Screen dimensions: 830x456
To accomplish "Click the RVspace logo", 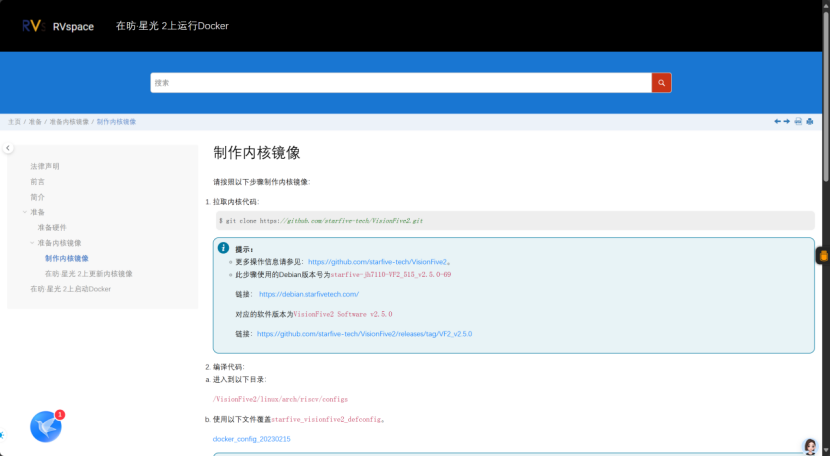I will (x=58, y=26).
